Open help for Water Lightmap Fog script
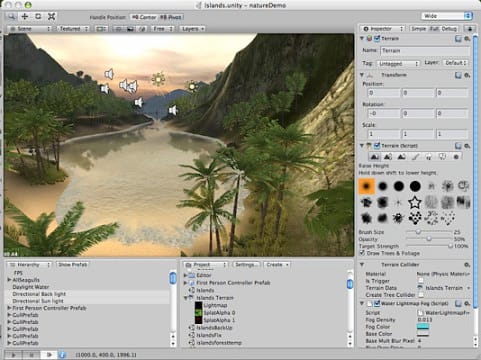Image resolution: width=481 pixels, height=360 pixels. click(x=458, y=303)
